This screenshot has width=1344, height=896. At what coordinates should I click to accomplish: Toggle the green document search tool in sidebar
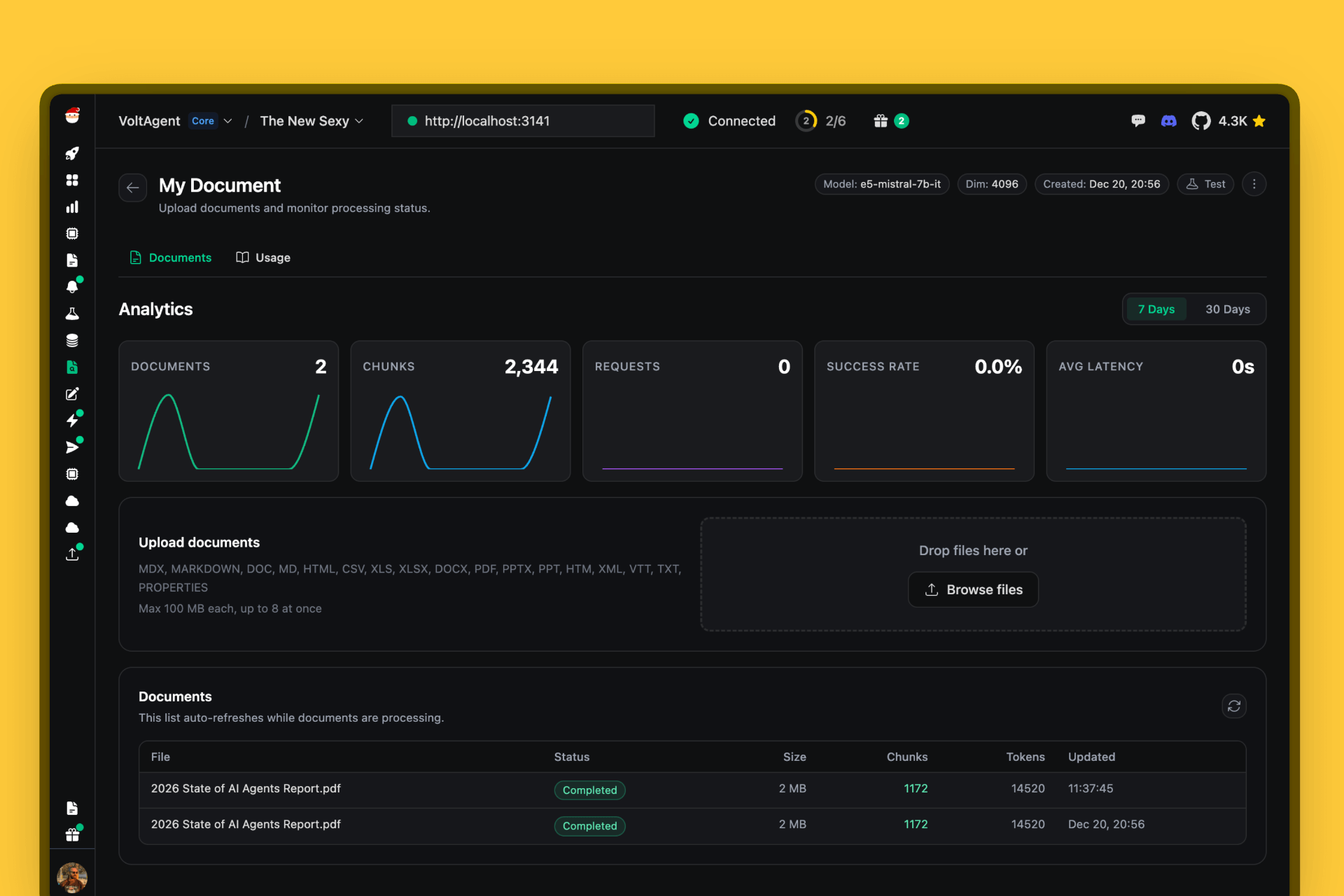[72, 367]
